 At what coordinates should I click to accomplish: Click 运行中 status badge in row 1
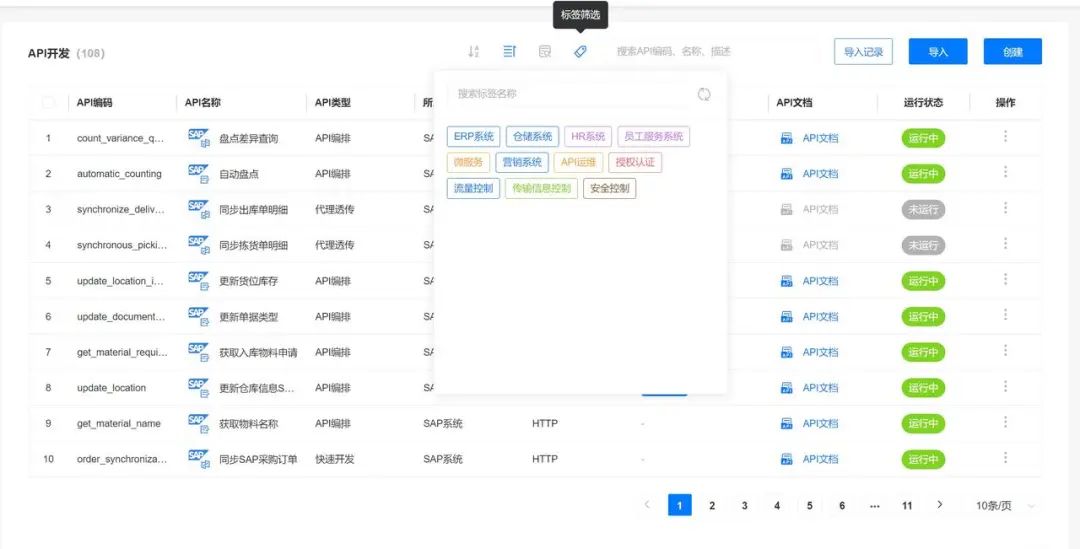[923, 138]
